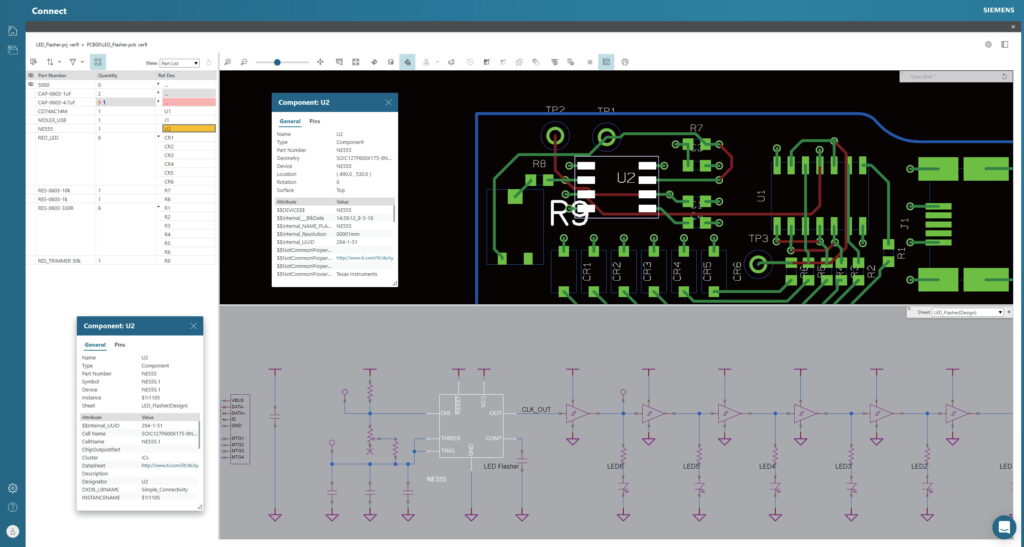Toggle the highlighted grid view button
The height and width of the screenshot is (547, 1024).
tap(97, 62)
